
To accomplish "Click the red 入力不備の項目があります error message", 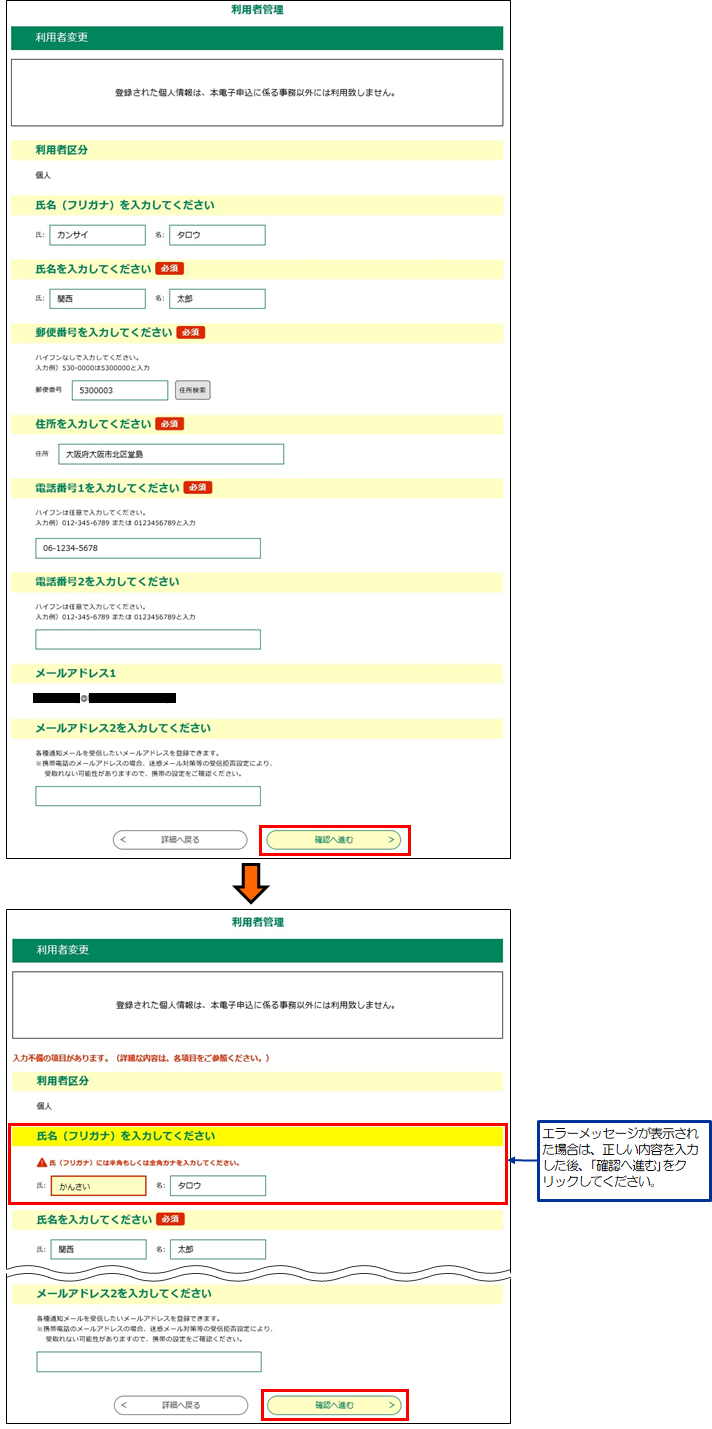I will click(x=141, y=1058).
